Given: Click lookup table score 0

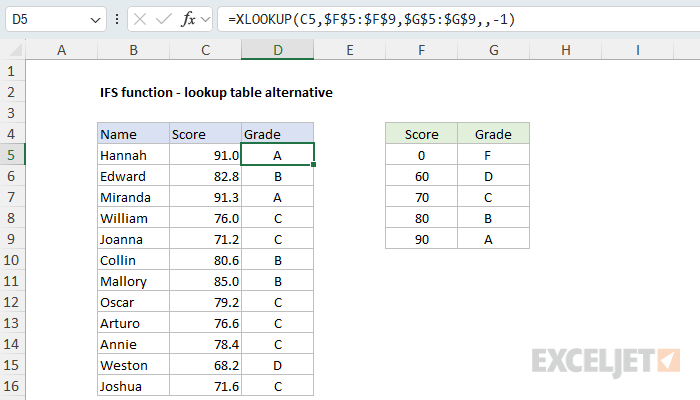Looking at the screenshot, I should coord(421,155).
